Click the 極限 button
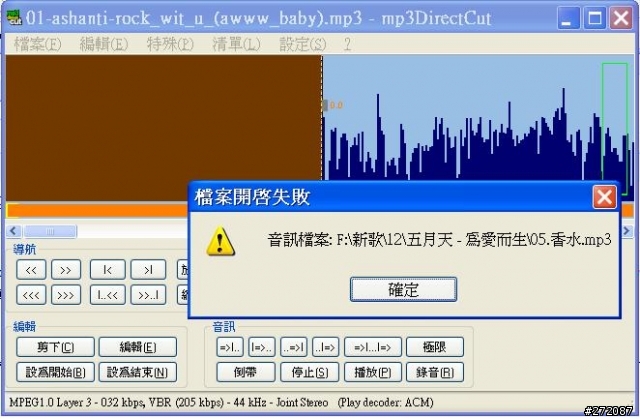Image resolution: width=640 pixels, height=419 pixels. point(435,347)
